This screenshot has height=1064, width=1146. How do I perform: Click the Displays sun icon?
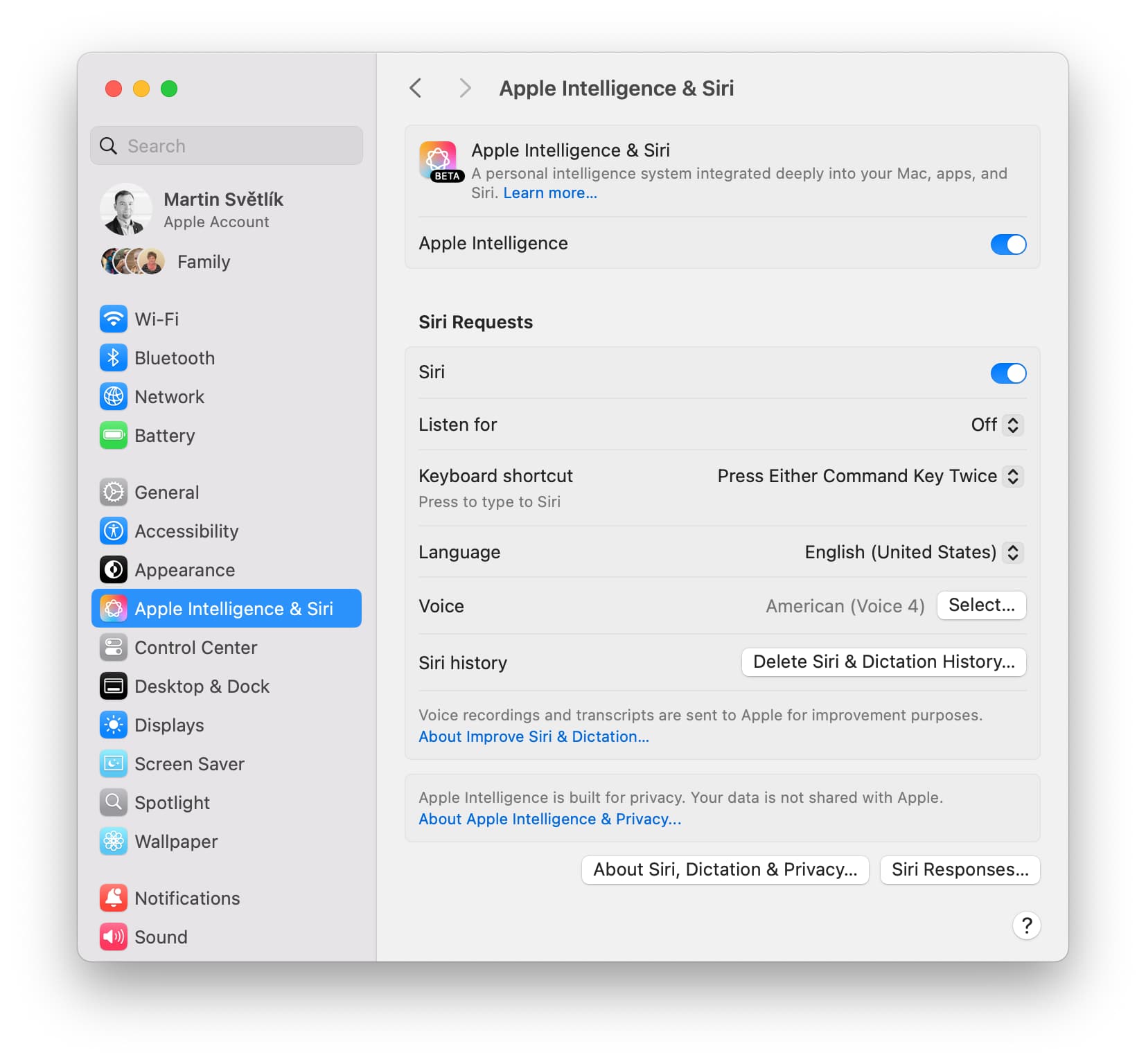click(x=114, y=725)
